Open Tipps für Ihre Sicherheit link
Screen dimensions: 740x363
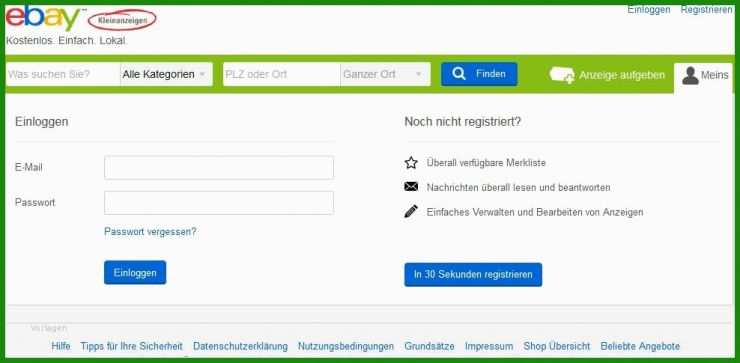coord(131,346)
